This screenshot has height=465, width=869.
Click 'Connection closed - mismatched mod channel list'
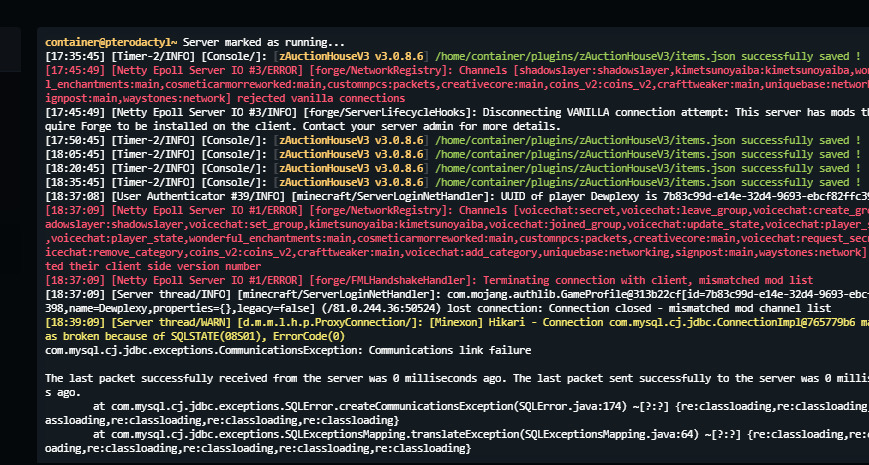(690, 308)
